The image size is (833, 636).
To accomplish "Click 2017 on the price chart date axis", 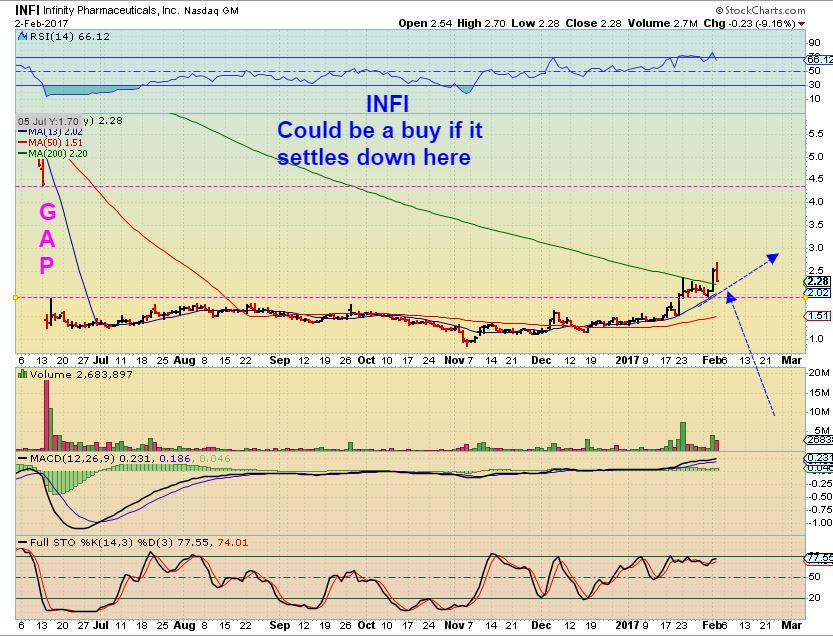I will (627, 360).
